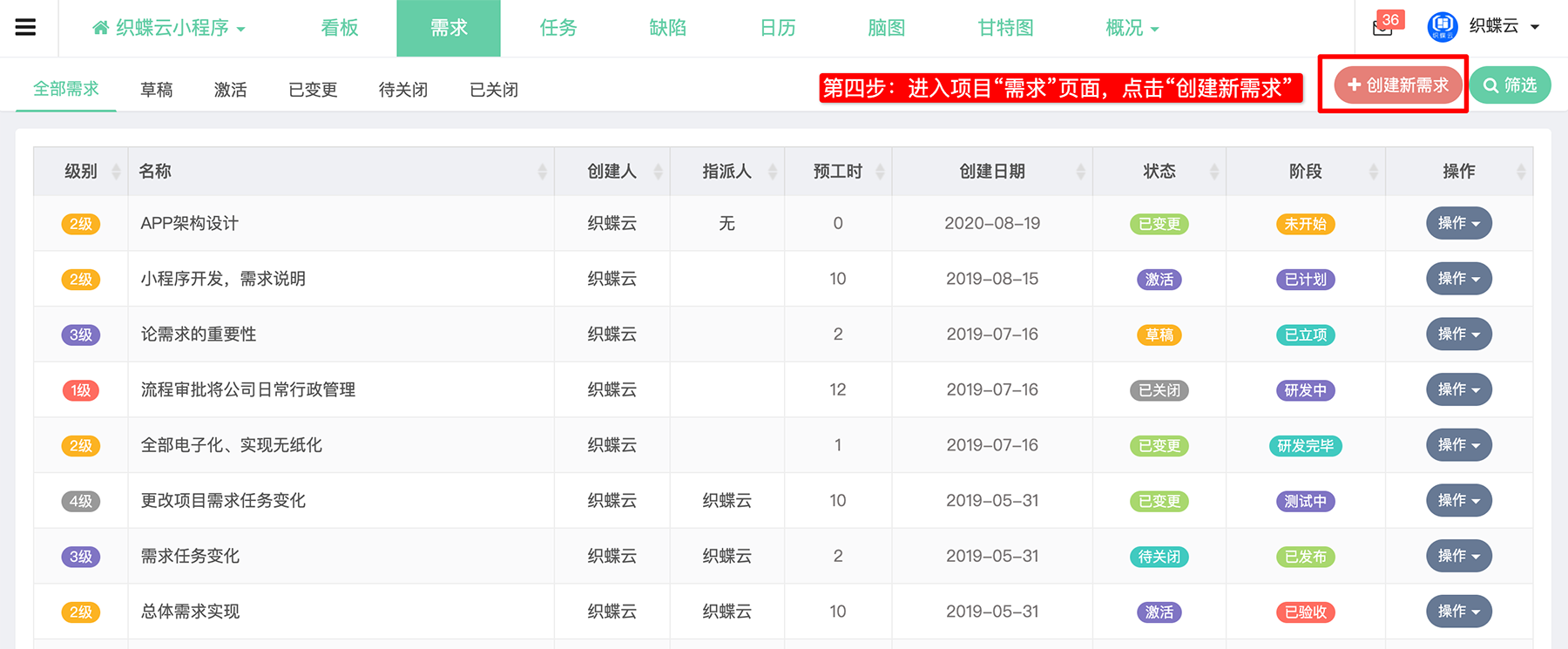Screen dimensions: 1568x649
Task: Open 操作 dropdown for 需求任务变化
Action: [1458, 556]
